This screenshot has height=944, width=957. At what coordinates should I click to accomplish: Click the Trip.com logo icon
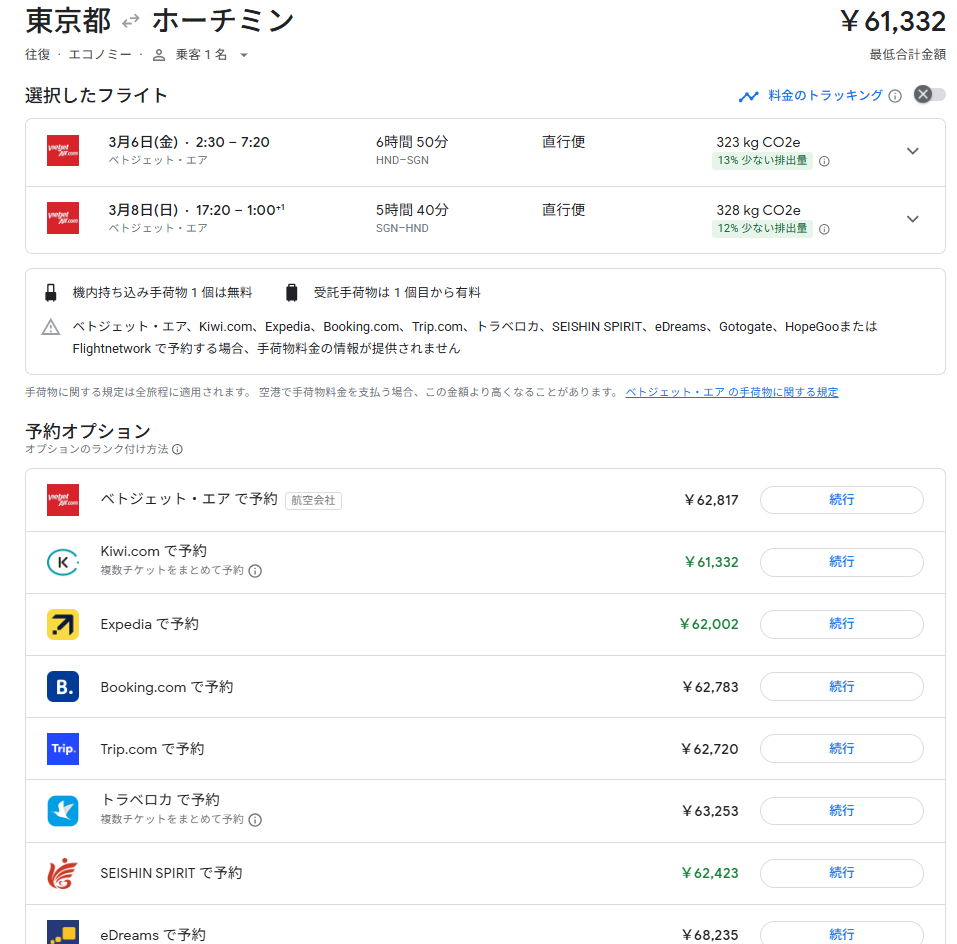[x=63, y=749]
